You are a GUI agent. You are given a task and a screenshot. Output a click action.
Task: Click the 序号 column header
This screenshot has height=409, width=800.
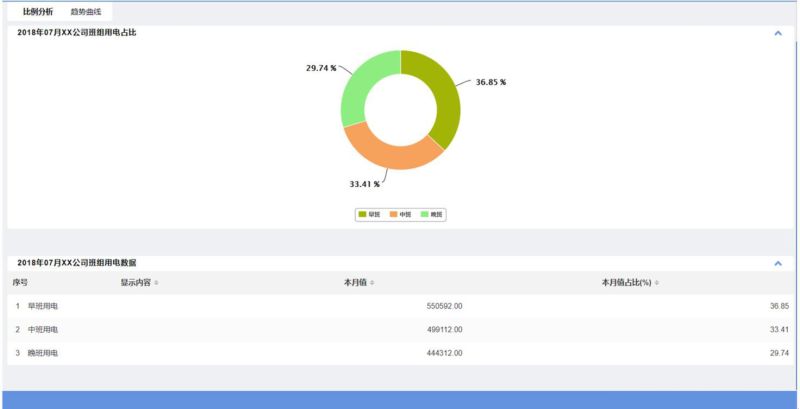point(20,283)
